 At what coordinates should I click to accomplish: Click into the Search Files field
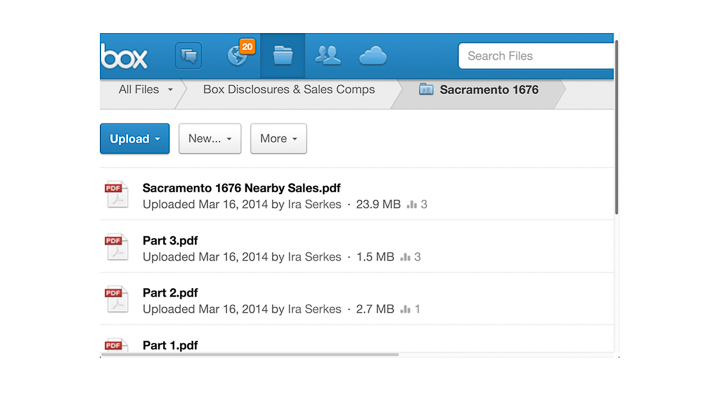click(536, 56)
